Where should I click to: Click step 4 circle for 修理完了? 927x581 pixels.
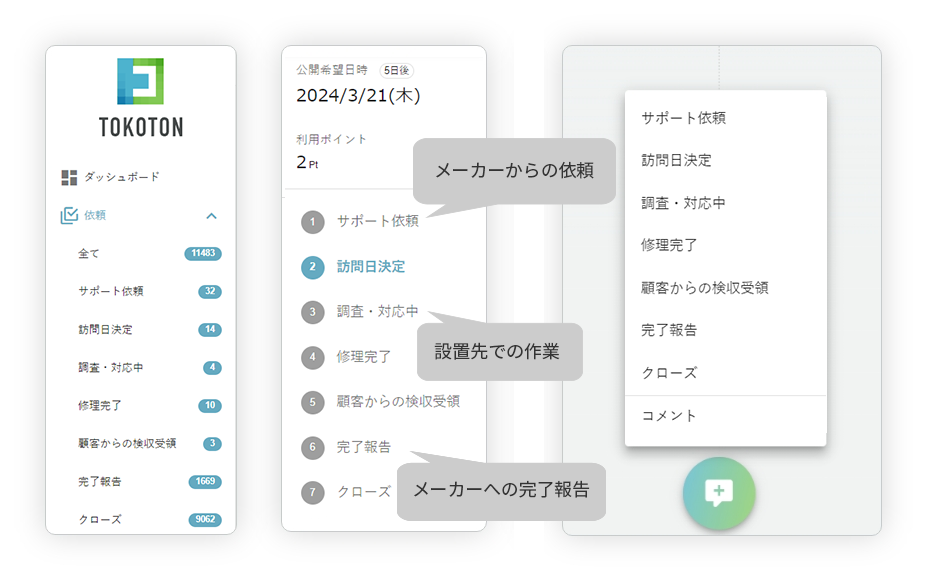(313, 357)
